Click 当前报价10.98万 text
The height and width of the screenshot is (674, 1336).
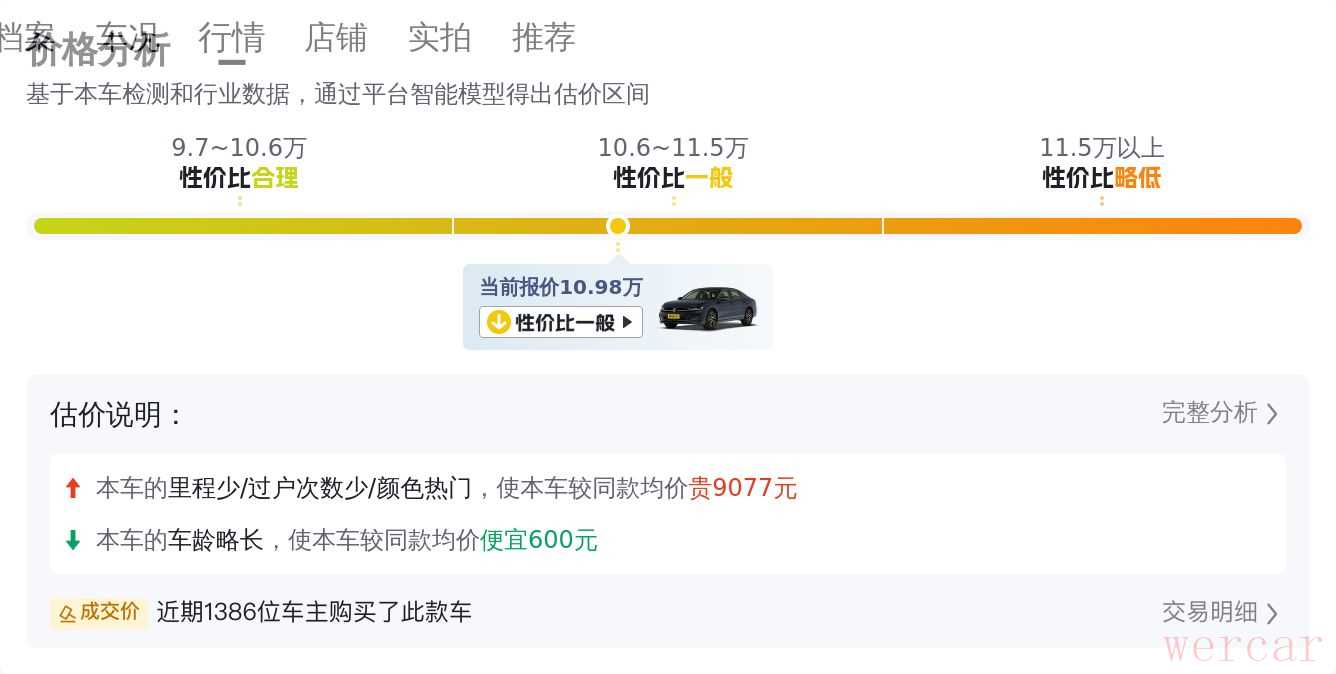[561, 288]
